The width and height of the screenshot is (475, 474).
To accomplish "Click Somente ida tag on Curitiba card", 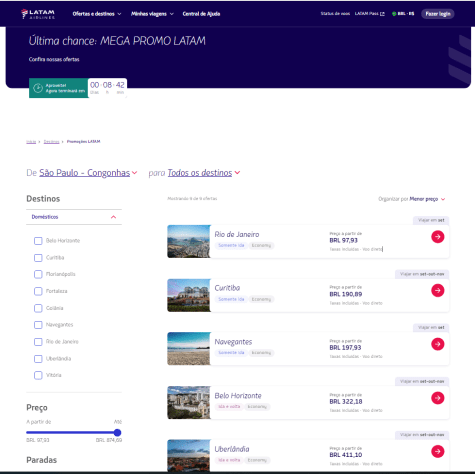I will (x=231, y=299).
